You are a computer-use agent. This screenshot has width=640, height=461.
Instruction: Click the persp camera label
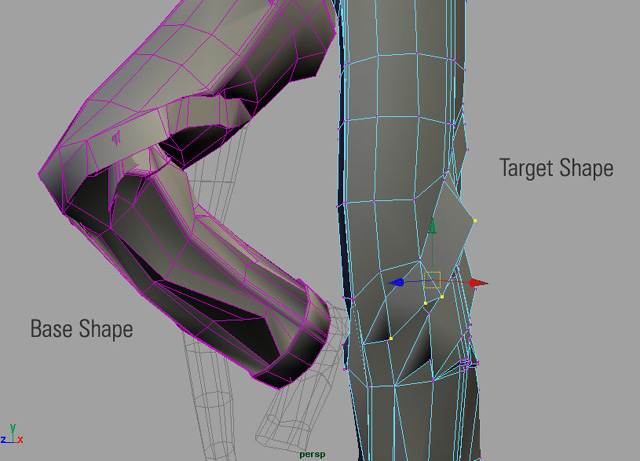pyautogui.click(x=312, y=454)
